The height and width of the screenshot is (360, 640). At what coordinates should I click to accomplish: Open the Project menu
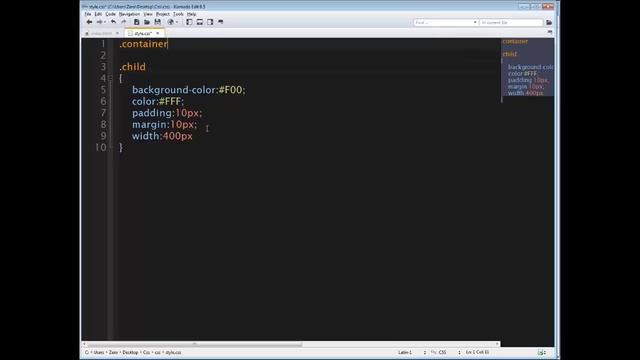pyautogui.click(x=162, y=14)
